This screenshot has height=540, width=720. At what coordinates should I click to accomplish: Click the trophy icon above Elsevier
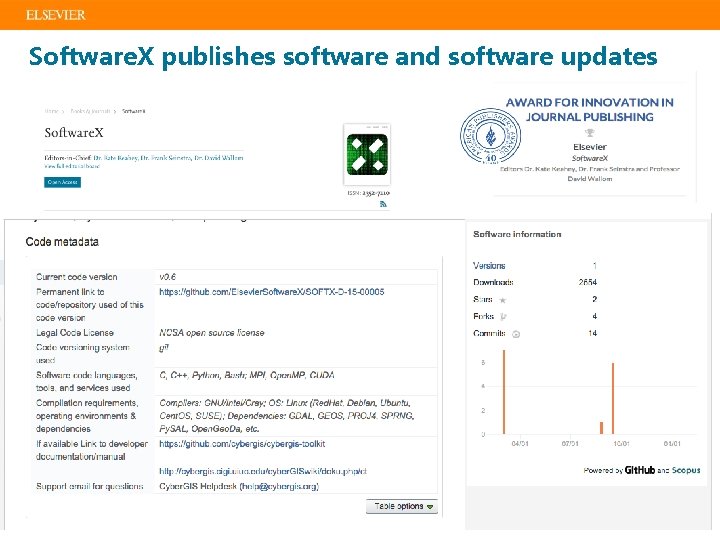pos(590,133)
